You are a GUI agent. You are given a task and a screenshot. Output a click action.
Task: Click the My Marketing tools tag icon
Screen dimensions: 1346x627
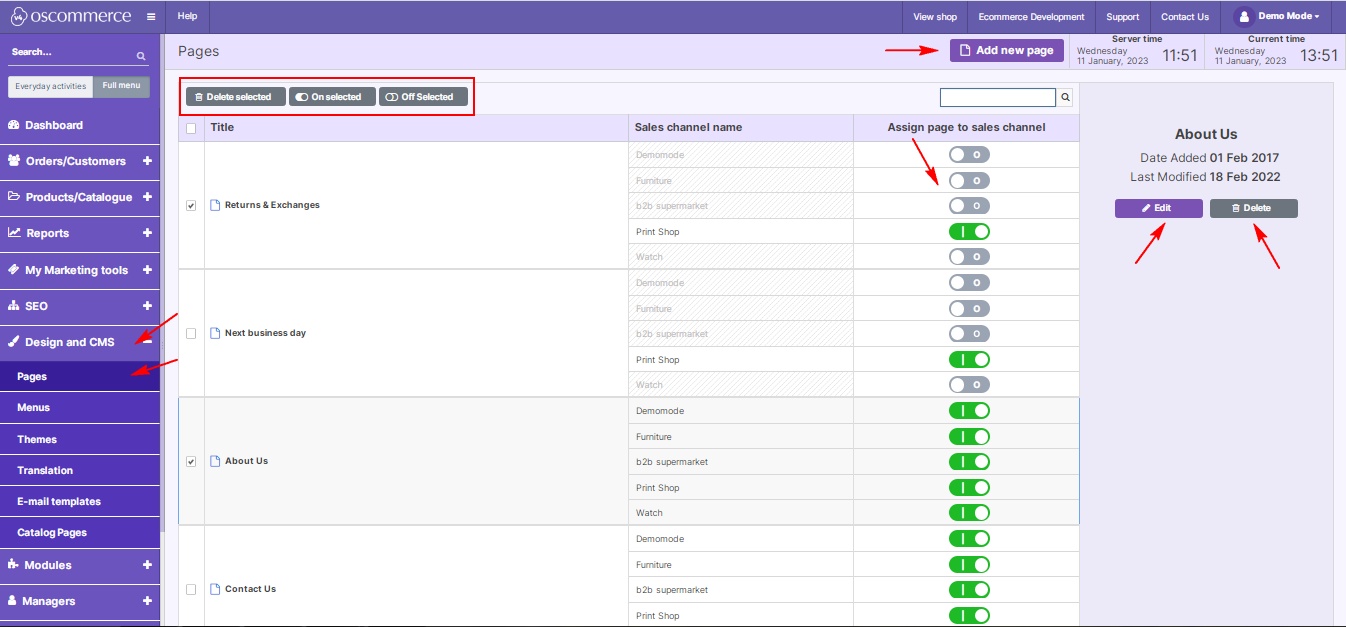click(x=14, y=270)
